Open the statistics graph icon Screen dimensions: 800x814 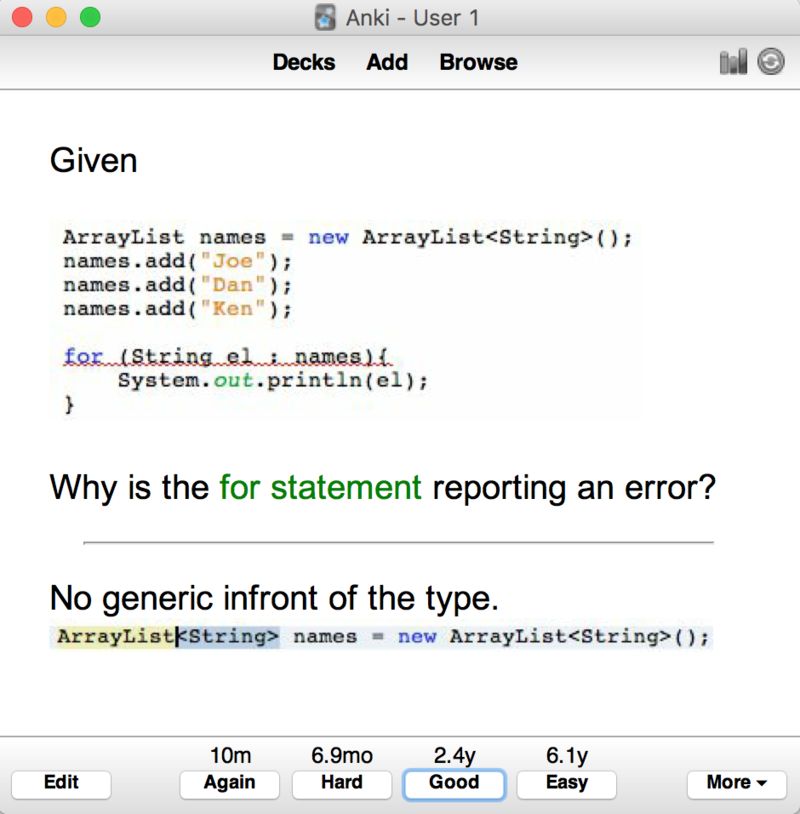tap(733, 62)
